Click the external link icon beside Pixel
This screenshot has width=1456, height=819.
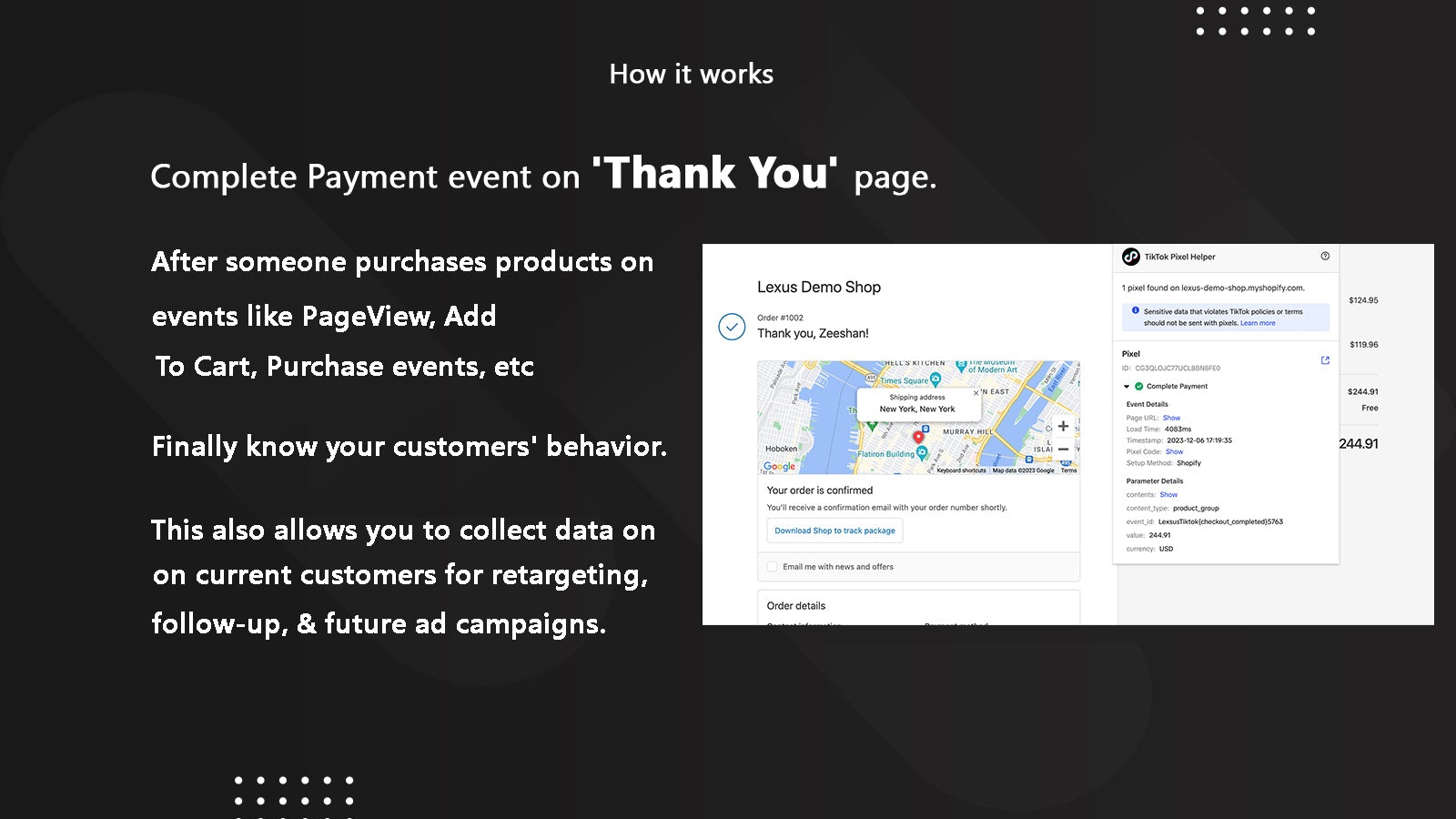click(1325, 359)
